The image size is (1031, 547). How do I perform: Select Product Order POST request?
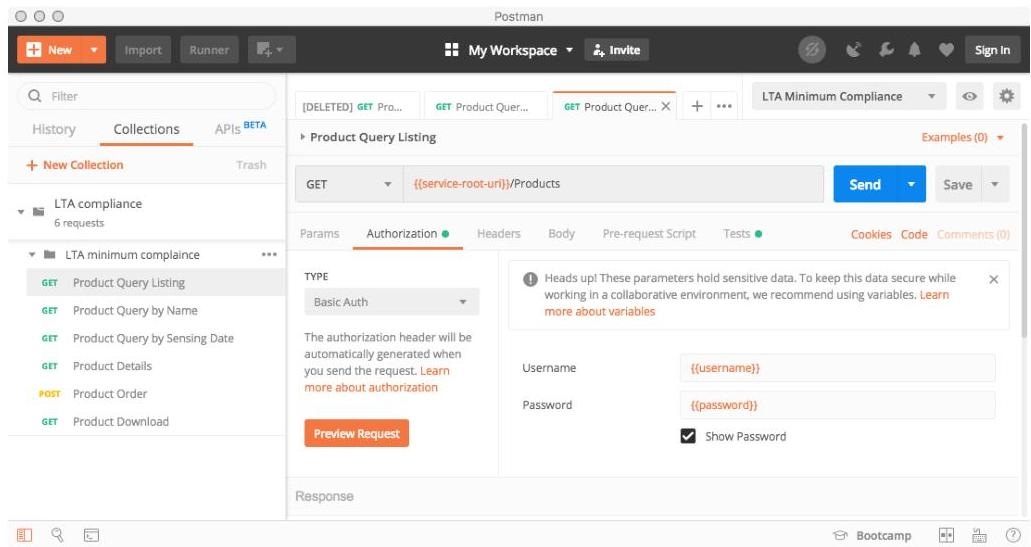tap(155, 394)
